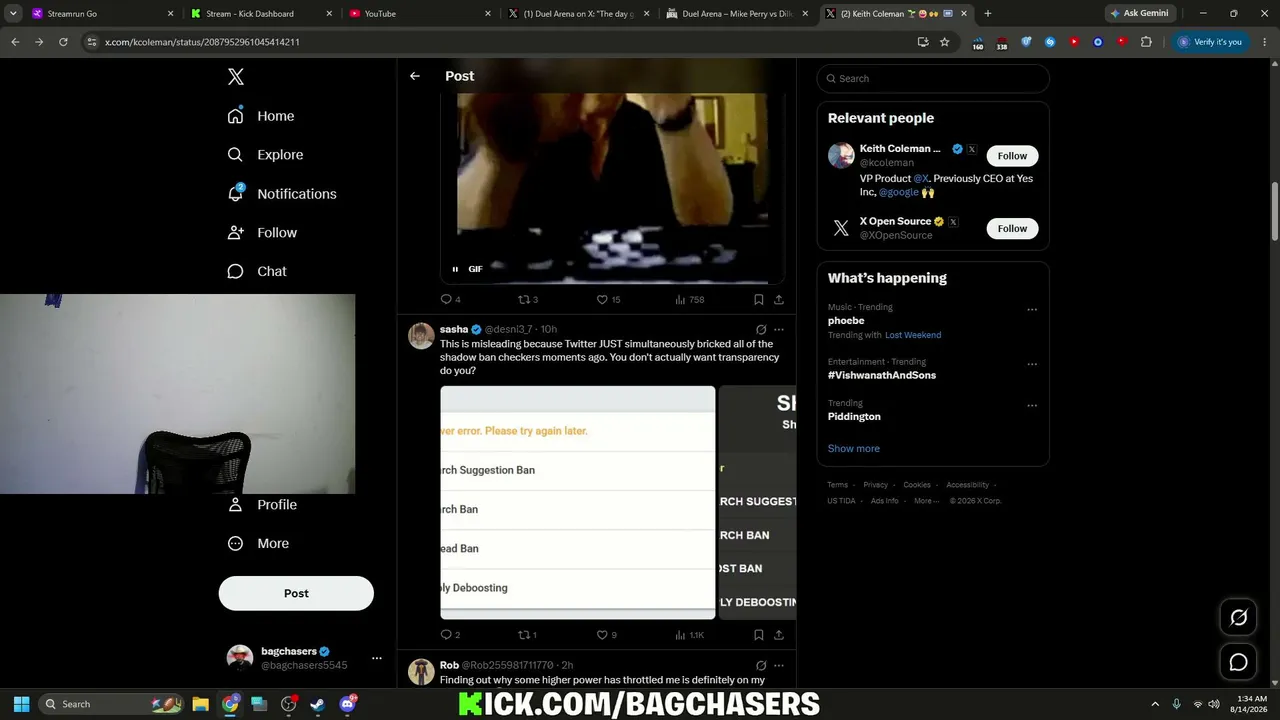The height and width of the screenshot is (720, 1280).
Task: Click the X logo in the sidebar
Action: point(235,77)
